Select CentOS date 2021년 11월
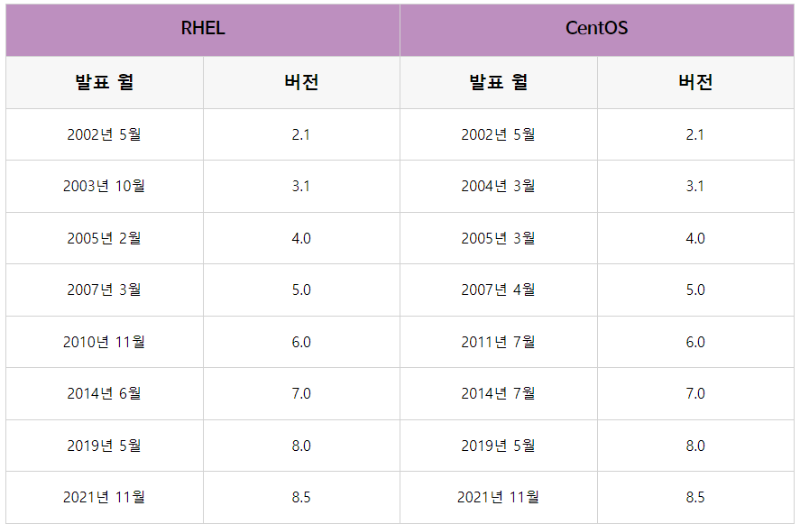The height and width of the screenshot is (529, 800). click(498, 497)
